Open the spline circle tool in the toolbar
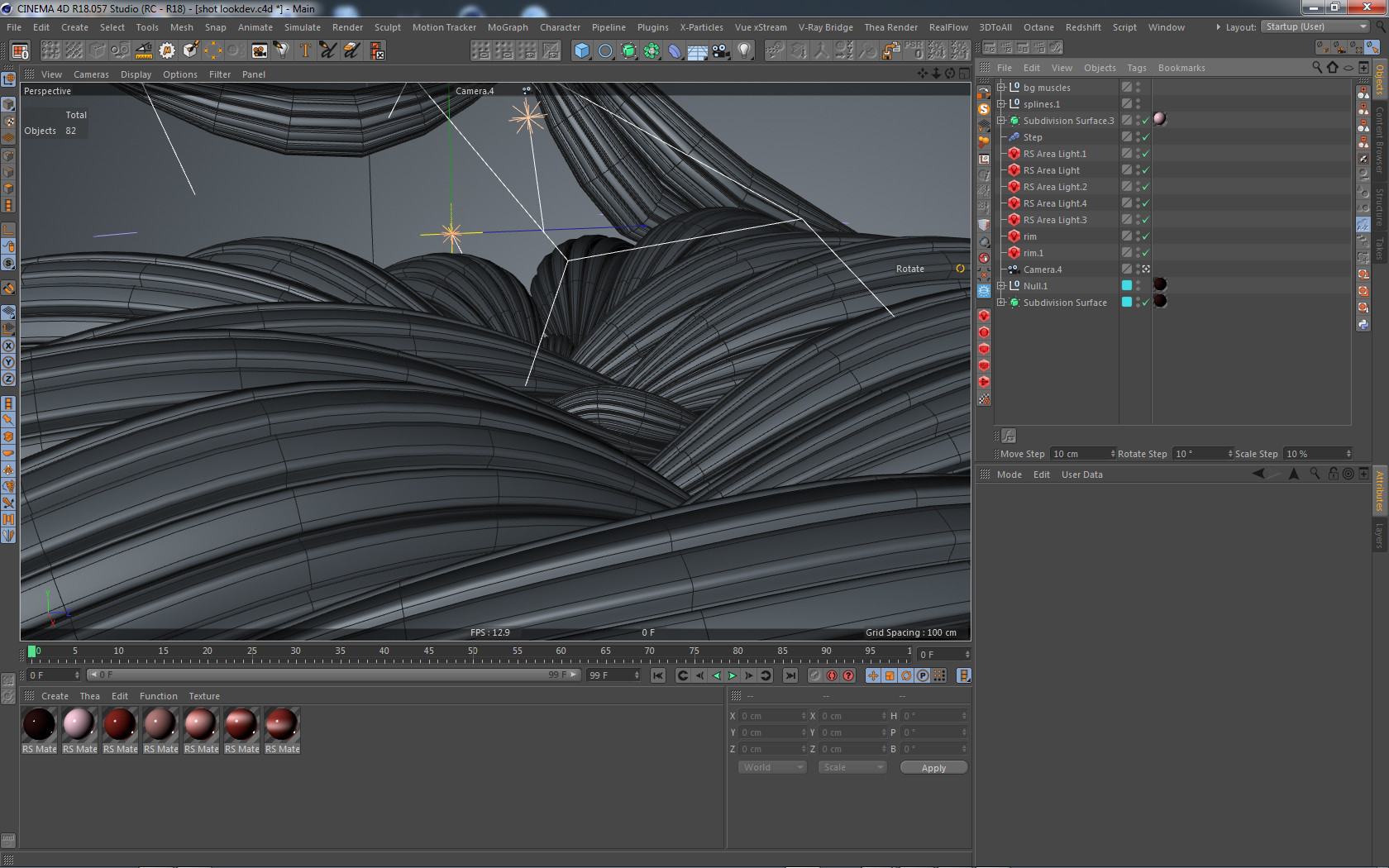This screenshot has width=1389, height=868. tap(605, 50)
